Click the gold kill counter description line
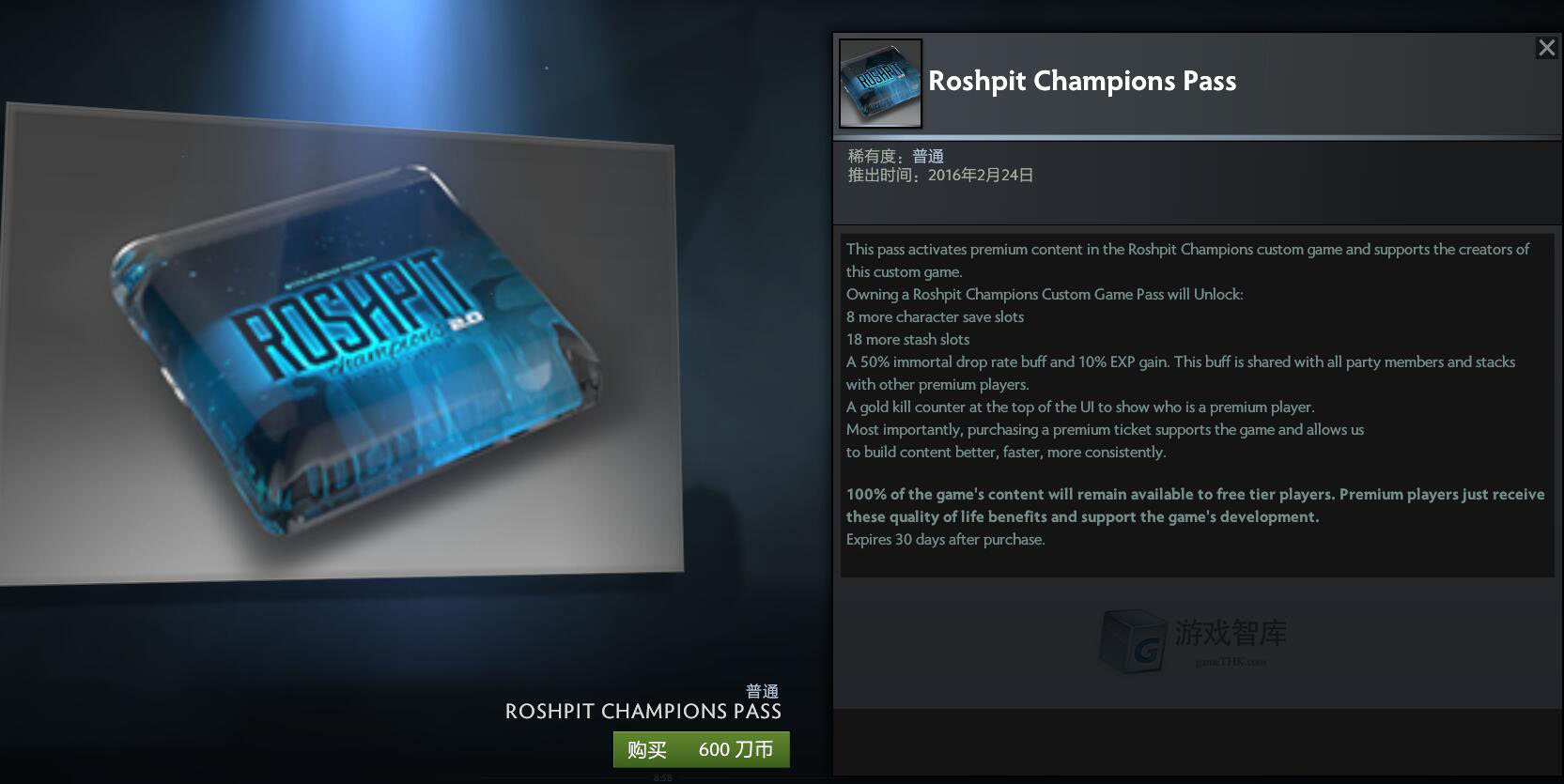This screenshot has height=784, width=1564. point(1079,407)
